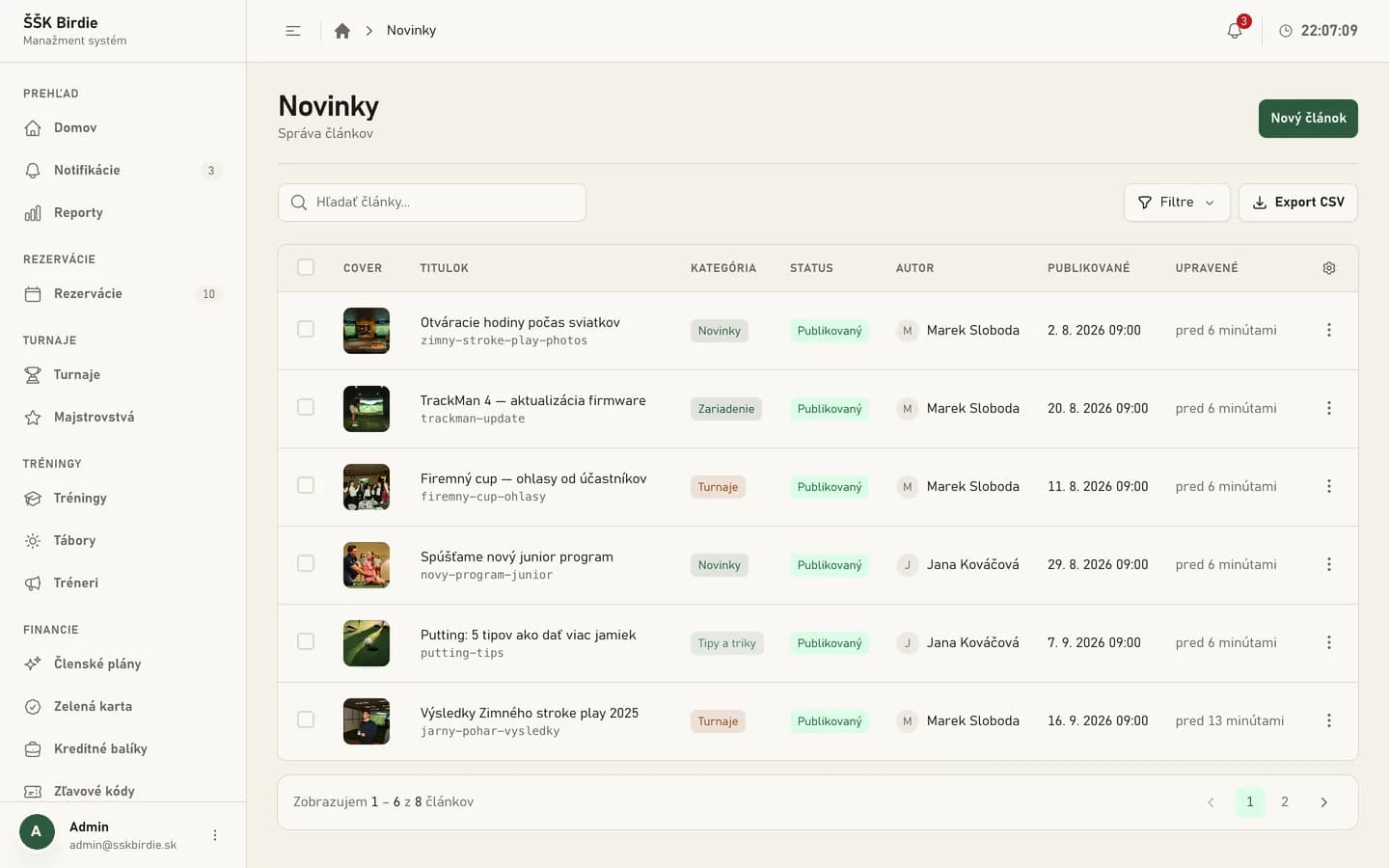
Task: Go to previous page arrow in pagination
Action: coord(1211,802)
